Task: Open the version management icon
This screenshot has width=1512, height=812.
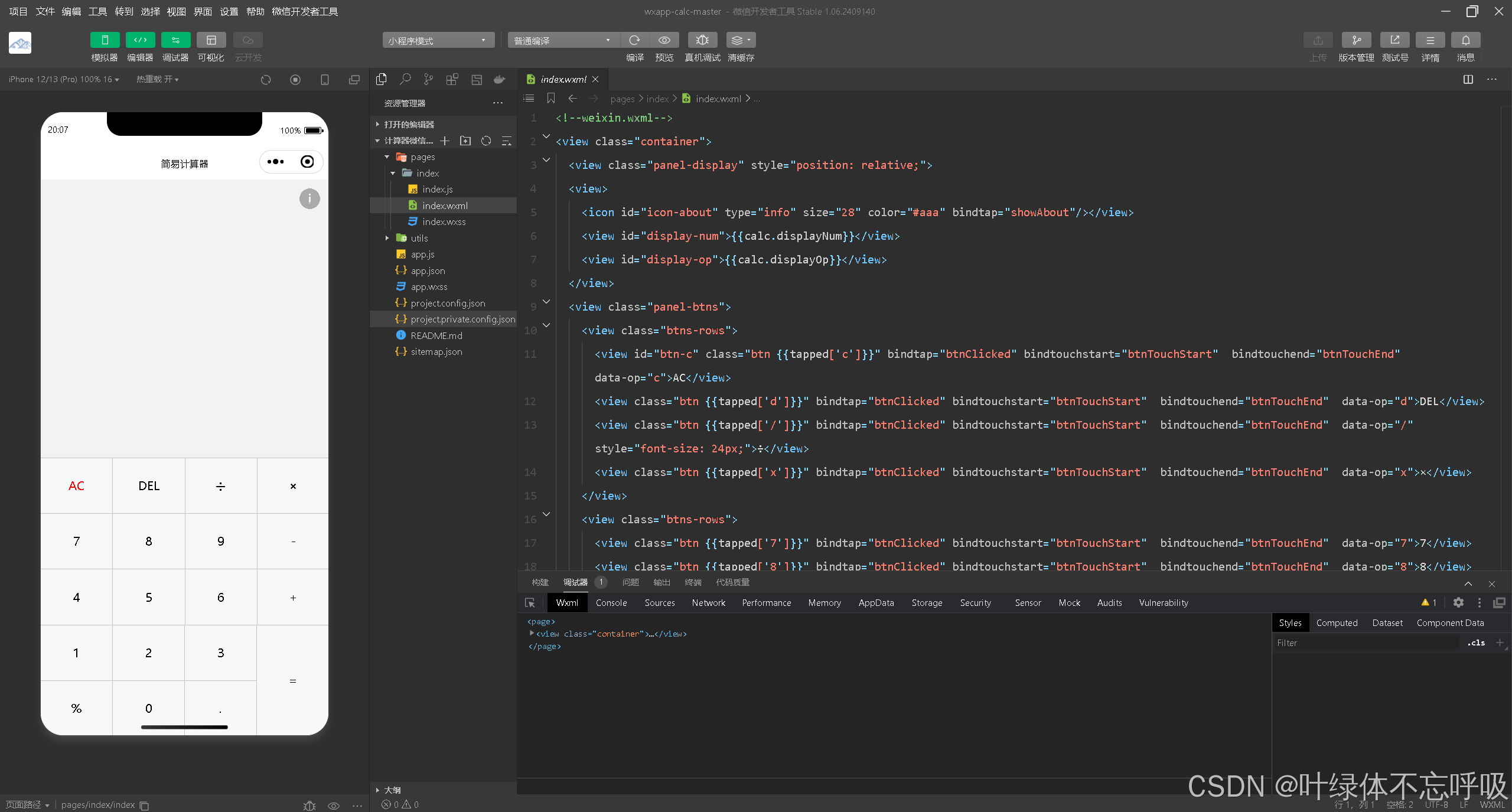Action: [1356, 40]
